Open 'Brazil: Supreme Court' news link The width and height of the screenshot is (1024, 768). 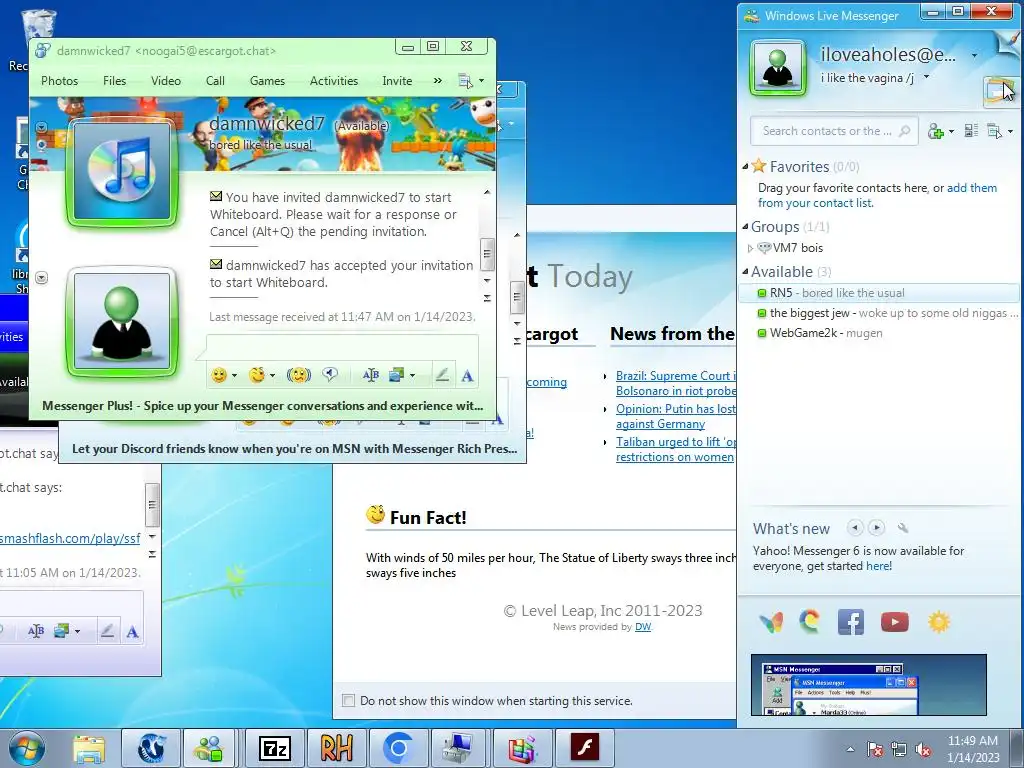click(x=676, y=383)
